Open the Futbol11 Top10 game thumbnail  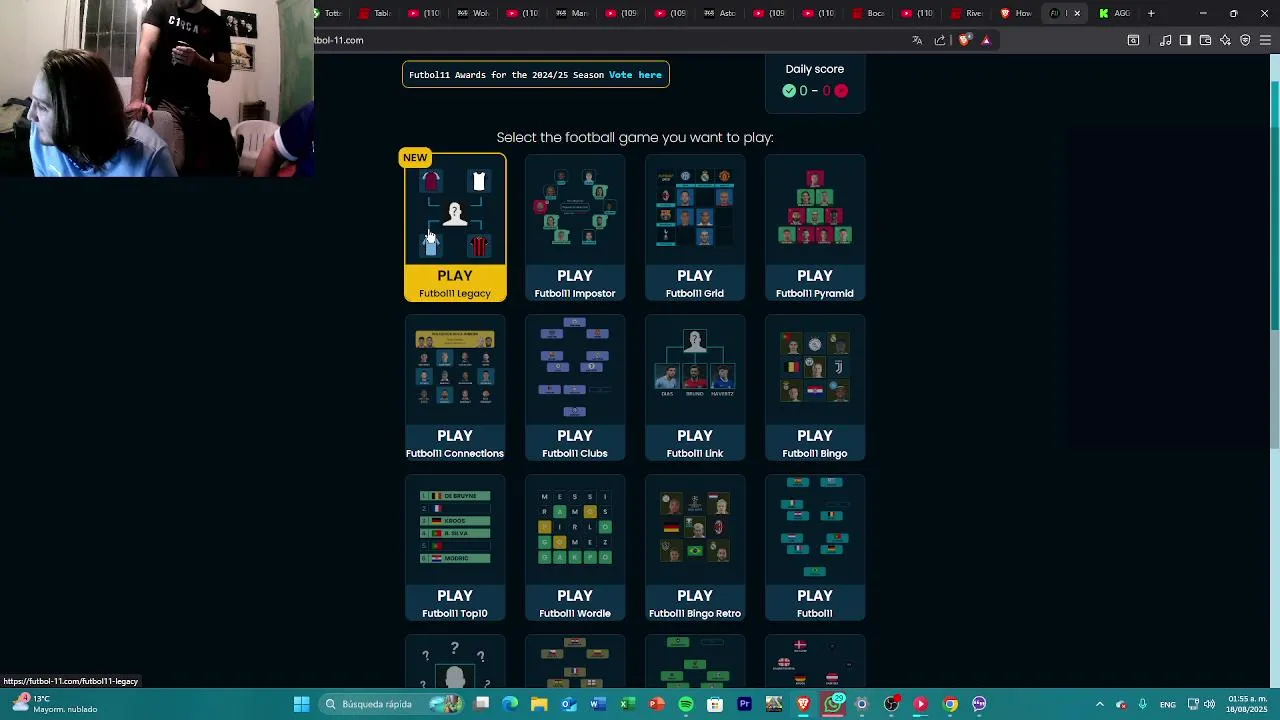[455, 529]
